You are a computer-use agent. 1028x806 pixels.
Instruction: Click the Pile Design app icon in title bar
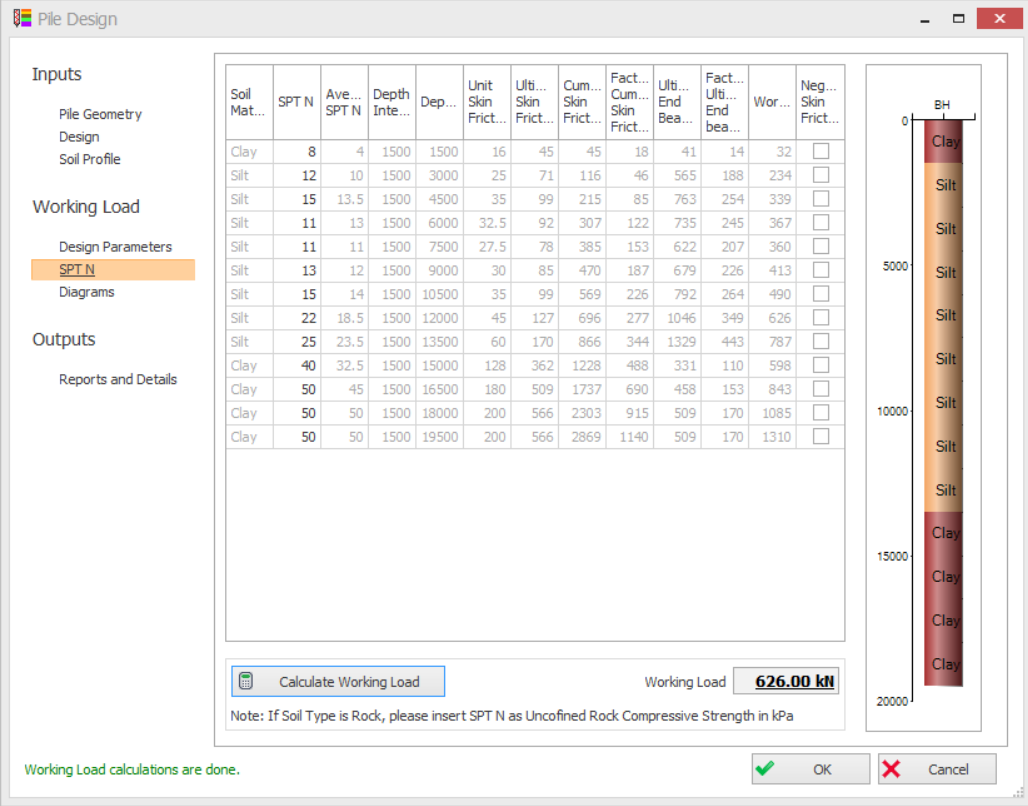point(21,19)
